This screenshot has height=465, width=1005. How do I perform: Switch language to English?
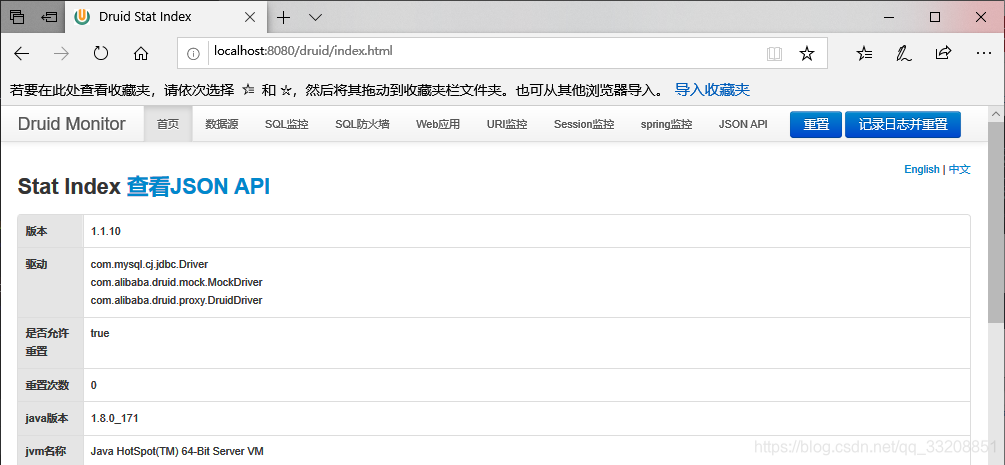922,169
